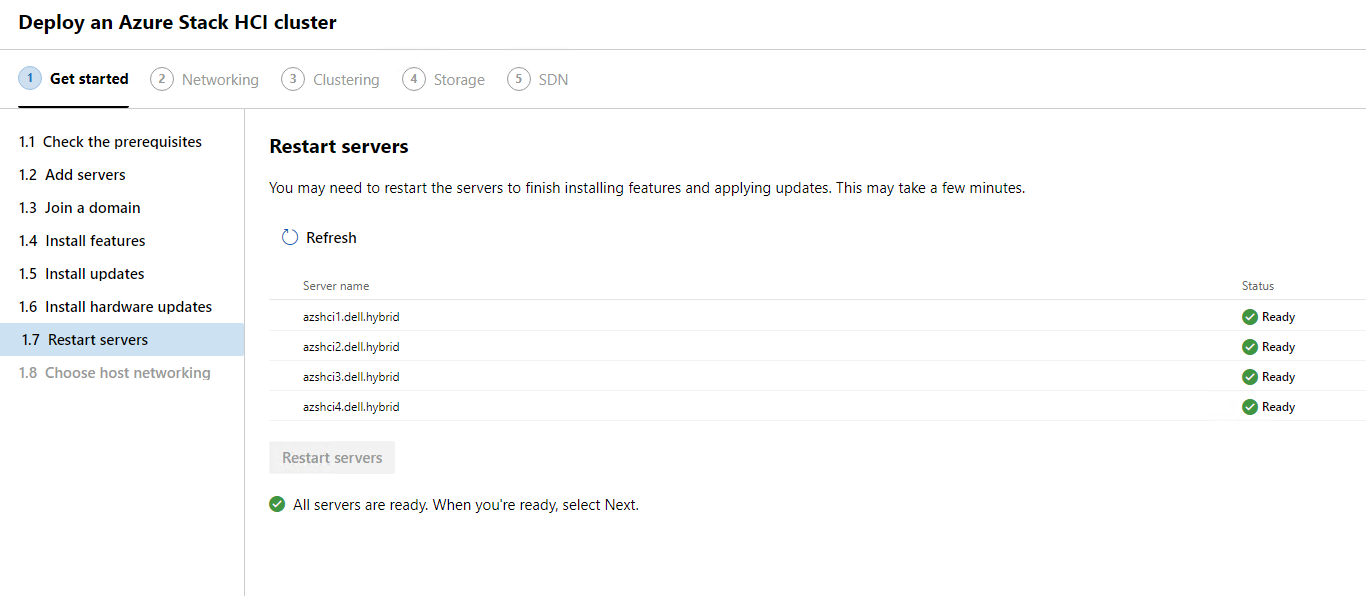
Task: Navigate to step 1.2 Add servers
Action: pyautogui.click(x=72, y=175)
